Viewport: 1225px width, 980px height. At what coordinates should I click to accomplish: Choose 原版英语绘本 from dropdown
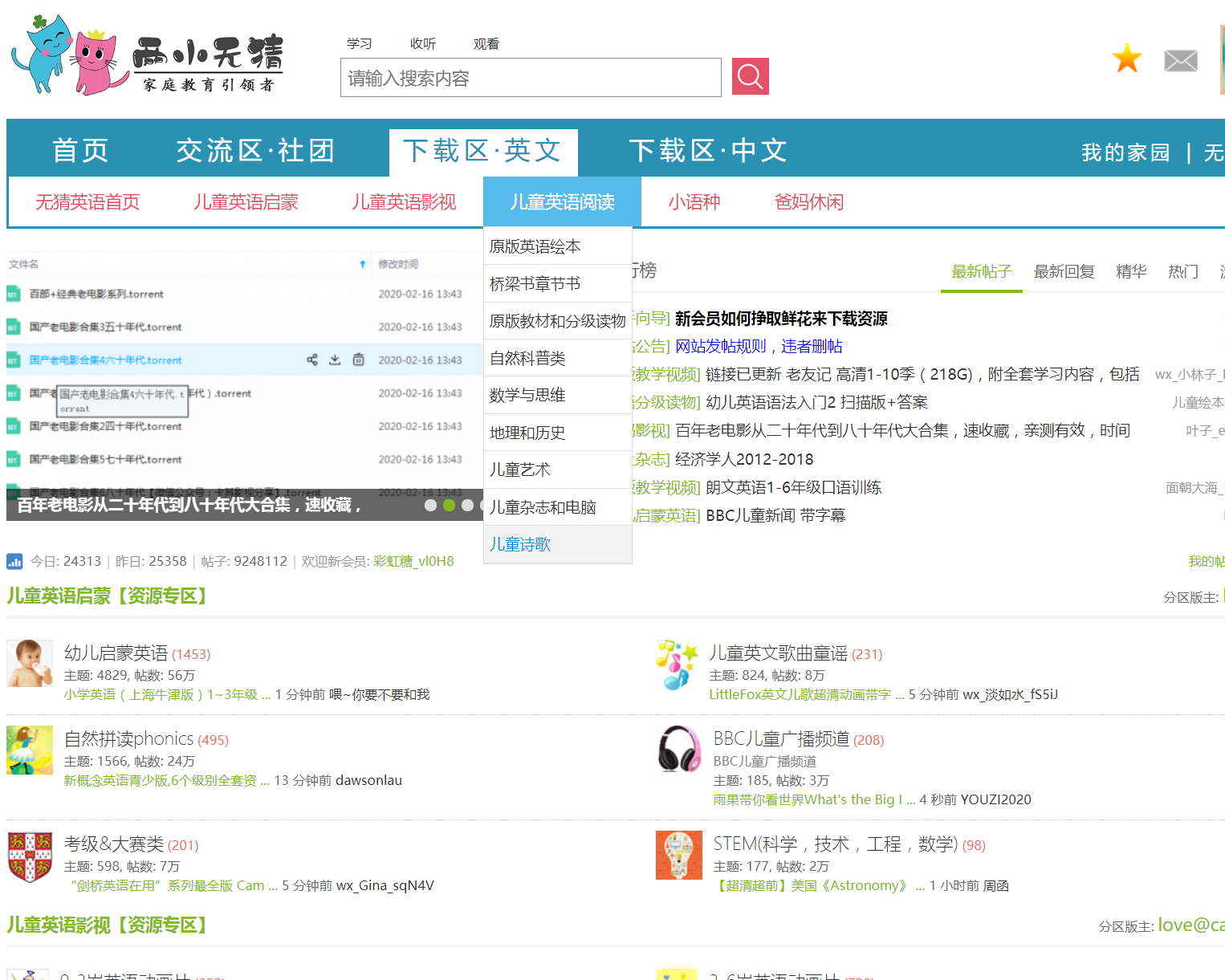[558, 246]
